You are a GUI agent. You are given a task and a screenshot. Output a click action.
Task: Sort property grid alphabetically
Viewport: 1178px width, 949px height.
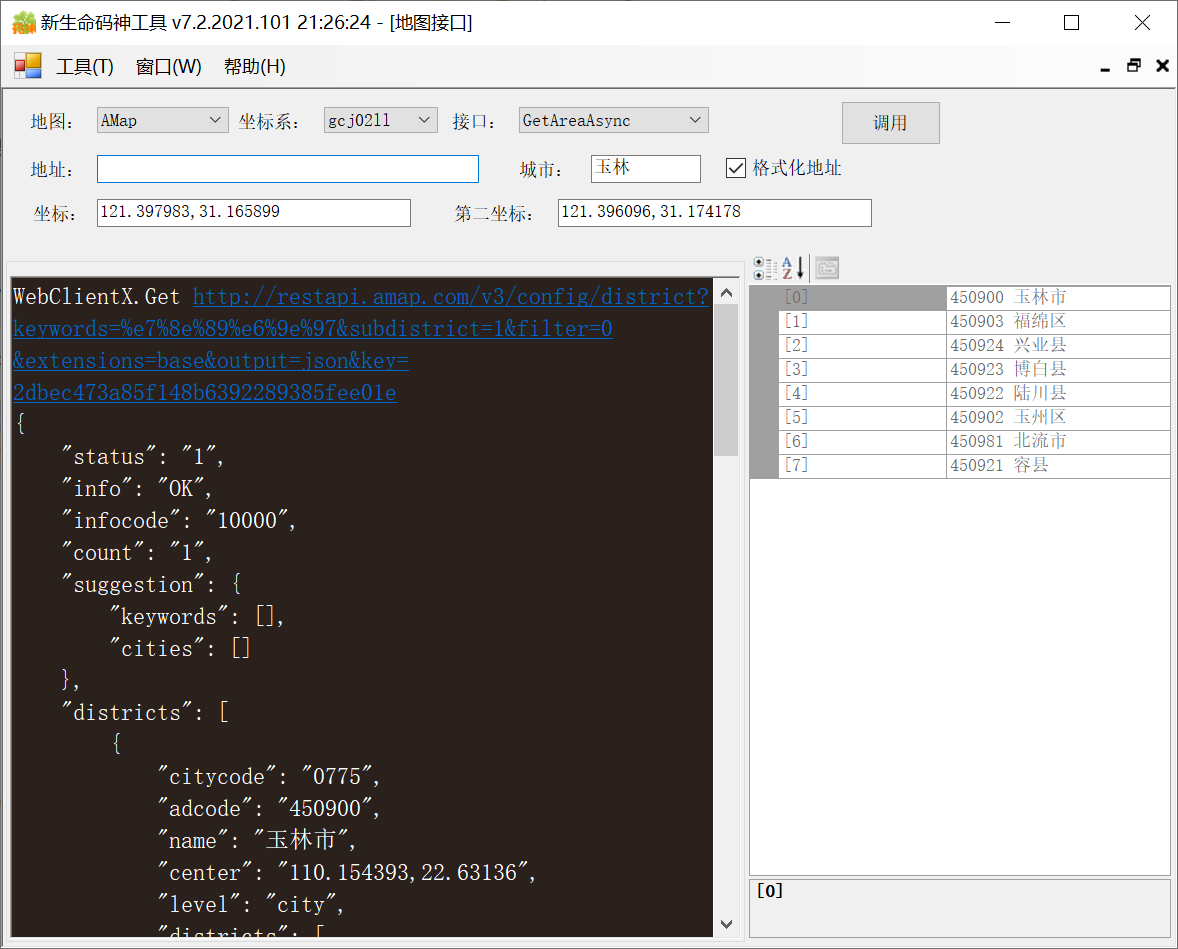click(x=793, y=267)
